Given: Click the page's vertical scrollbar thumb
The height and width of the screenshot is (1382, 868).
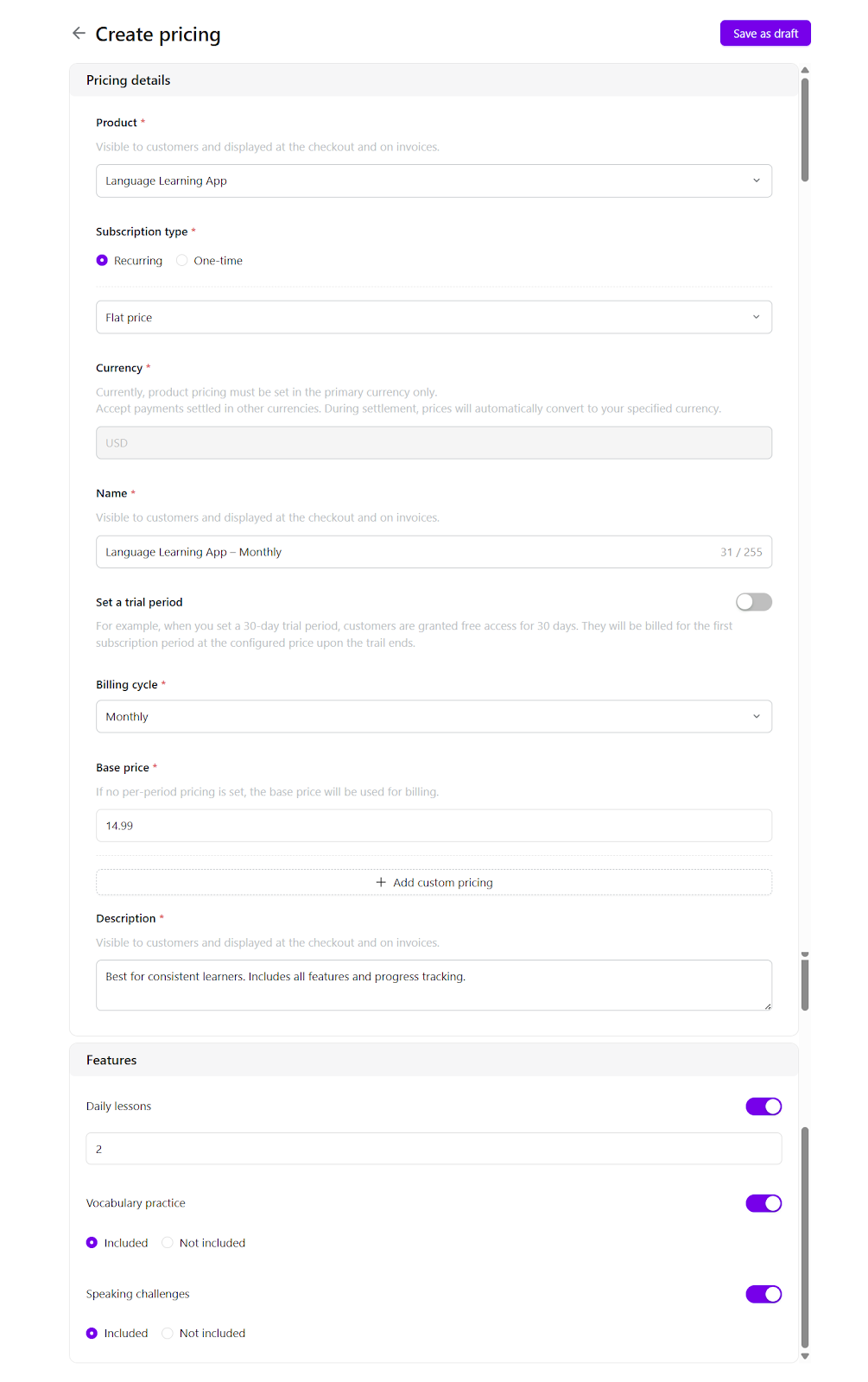Looking at the screenshot, I should [805, 130].
